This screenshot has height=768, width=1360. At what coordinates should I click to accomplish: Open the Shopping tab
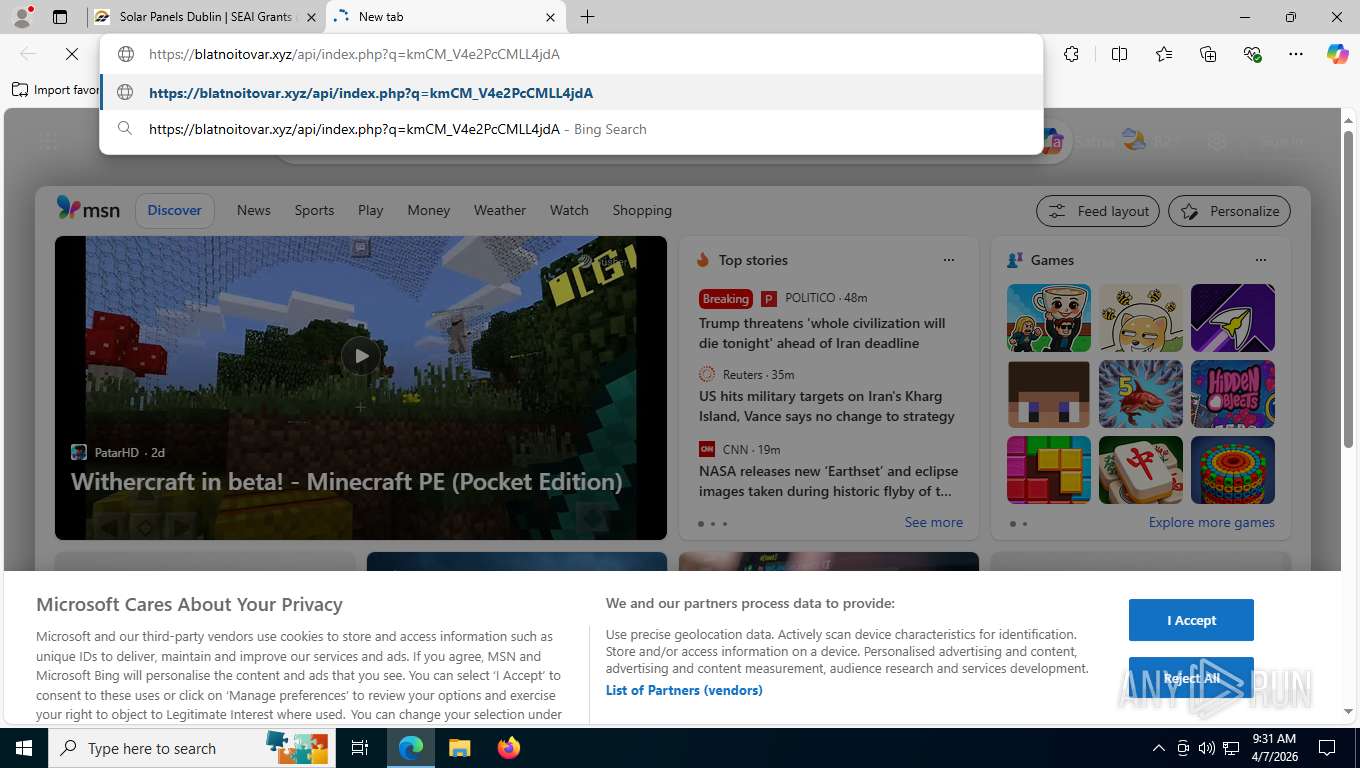642,210
